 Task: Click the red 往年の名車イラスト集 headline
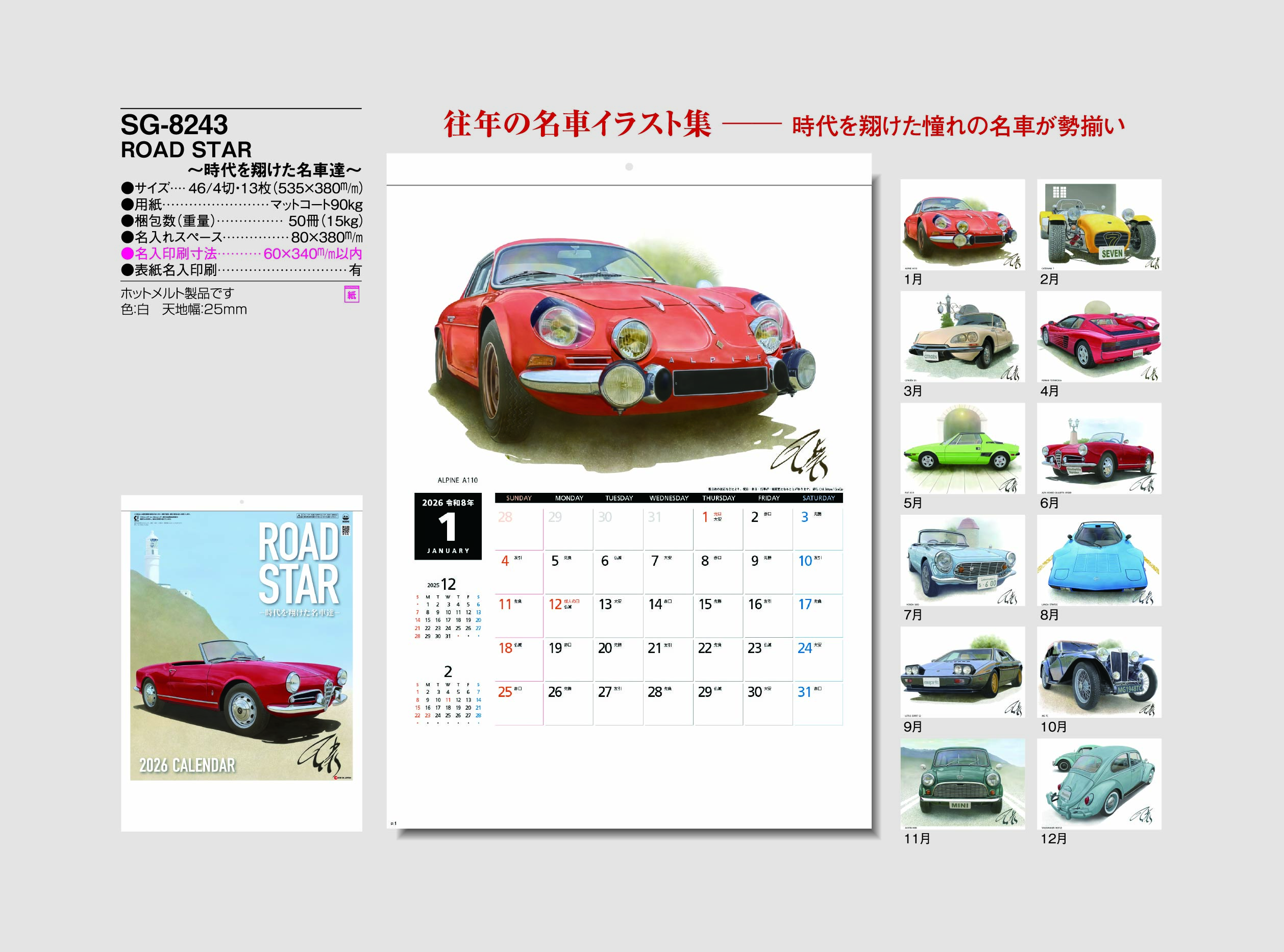[578, 124]
